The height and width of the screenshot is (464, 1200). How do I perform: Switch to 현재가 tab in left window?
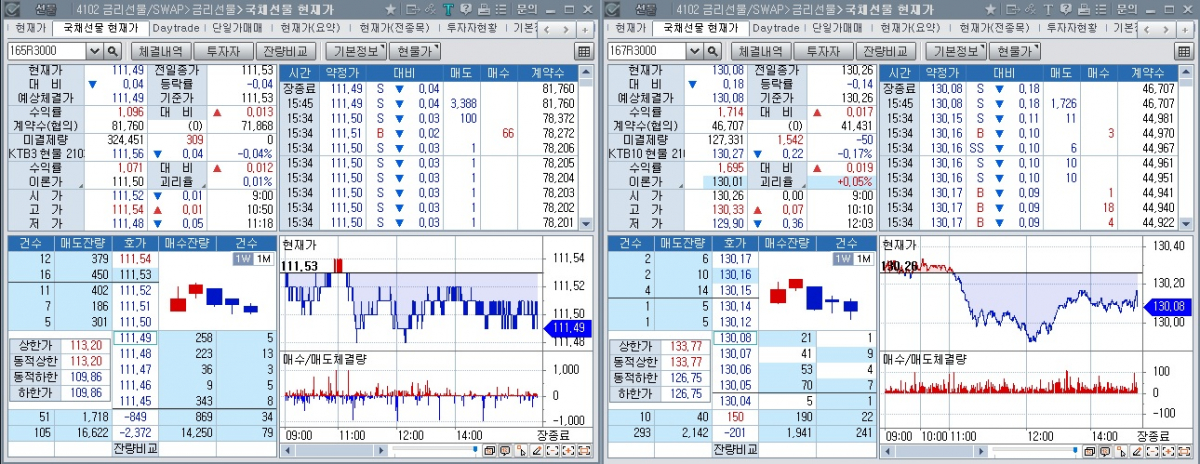click(30, 28)
